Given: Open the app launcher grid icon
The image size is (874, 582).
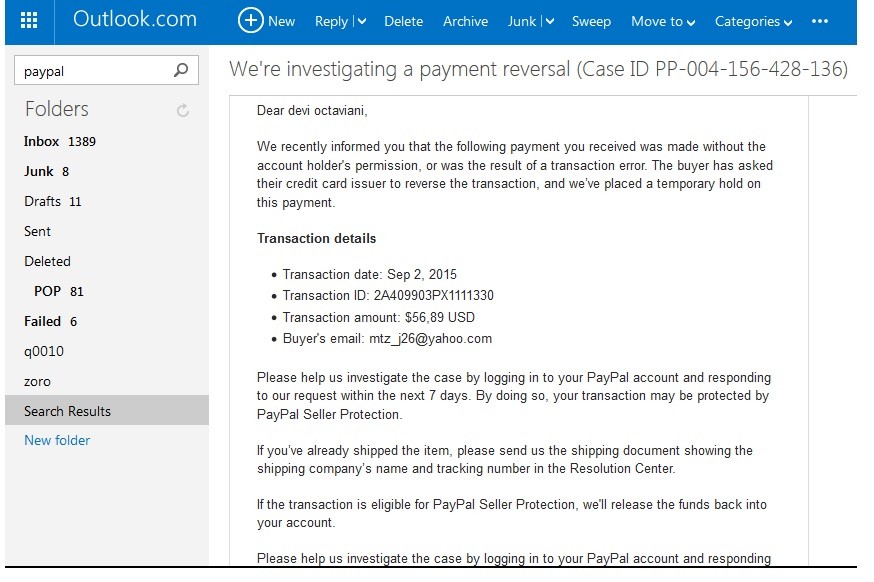Looking at the screenshot, I should click(29, 21).
